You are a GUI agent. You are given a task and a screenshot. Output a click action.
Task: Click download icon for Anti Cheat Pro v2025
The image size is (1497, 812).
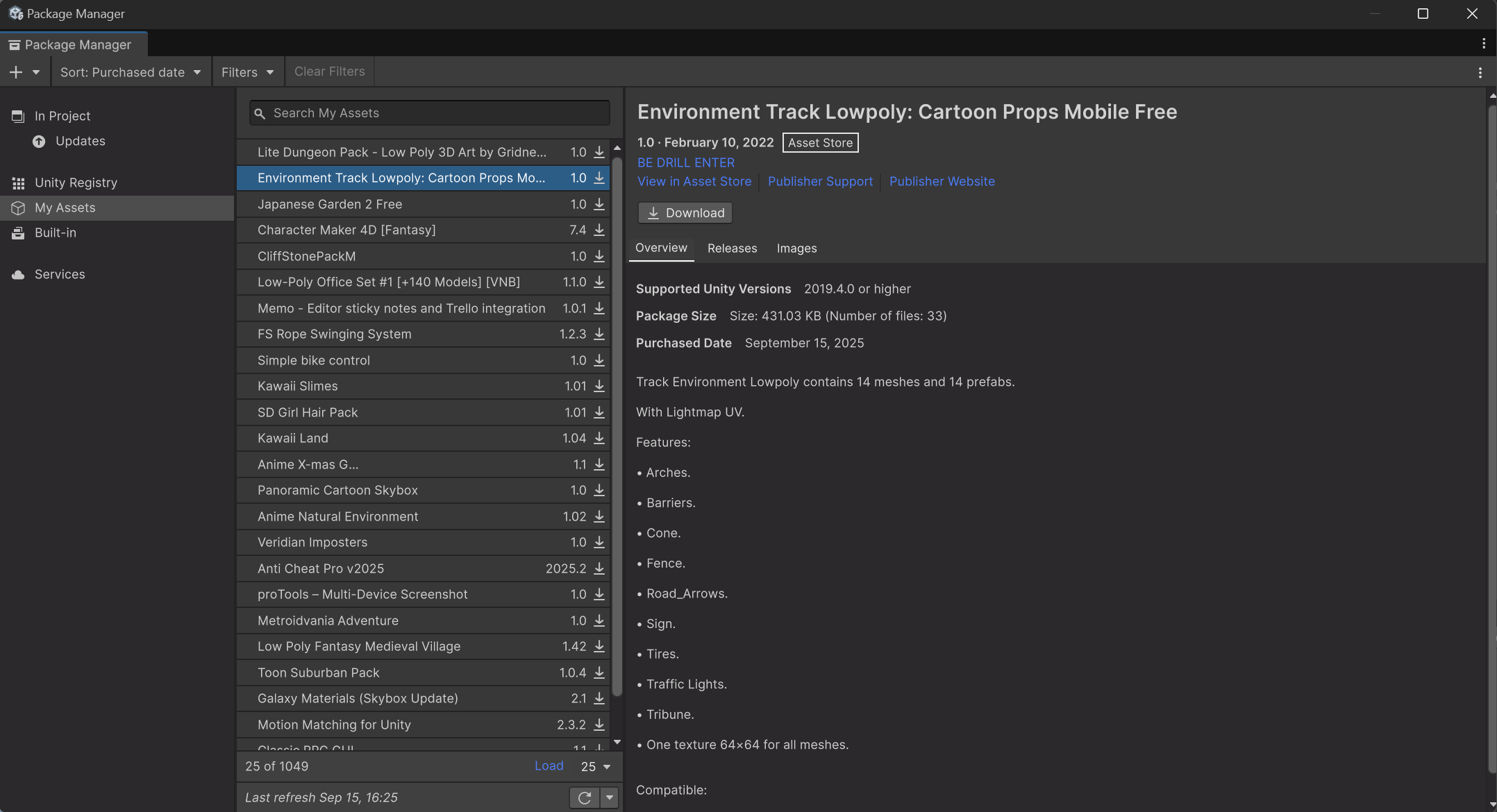599,569
